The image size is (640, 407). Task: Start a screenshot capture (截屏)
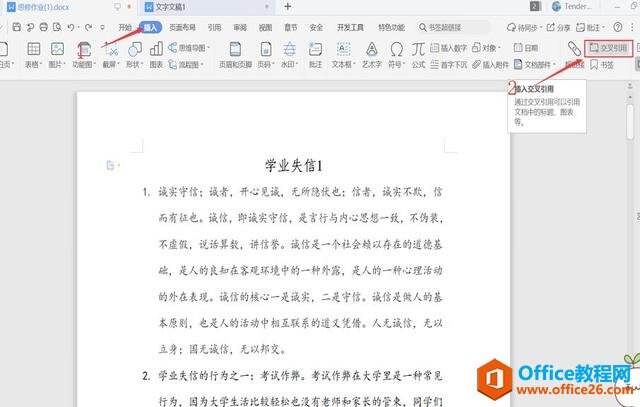point(111,55)
